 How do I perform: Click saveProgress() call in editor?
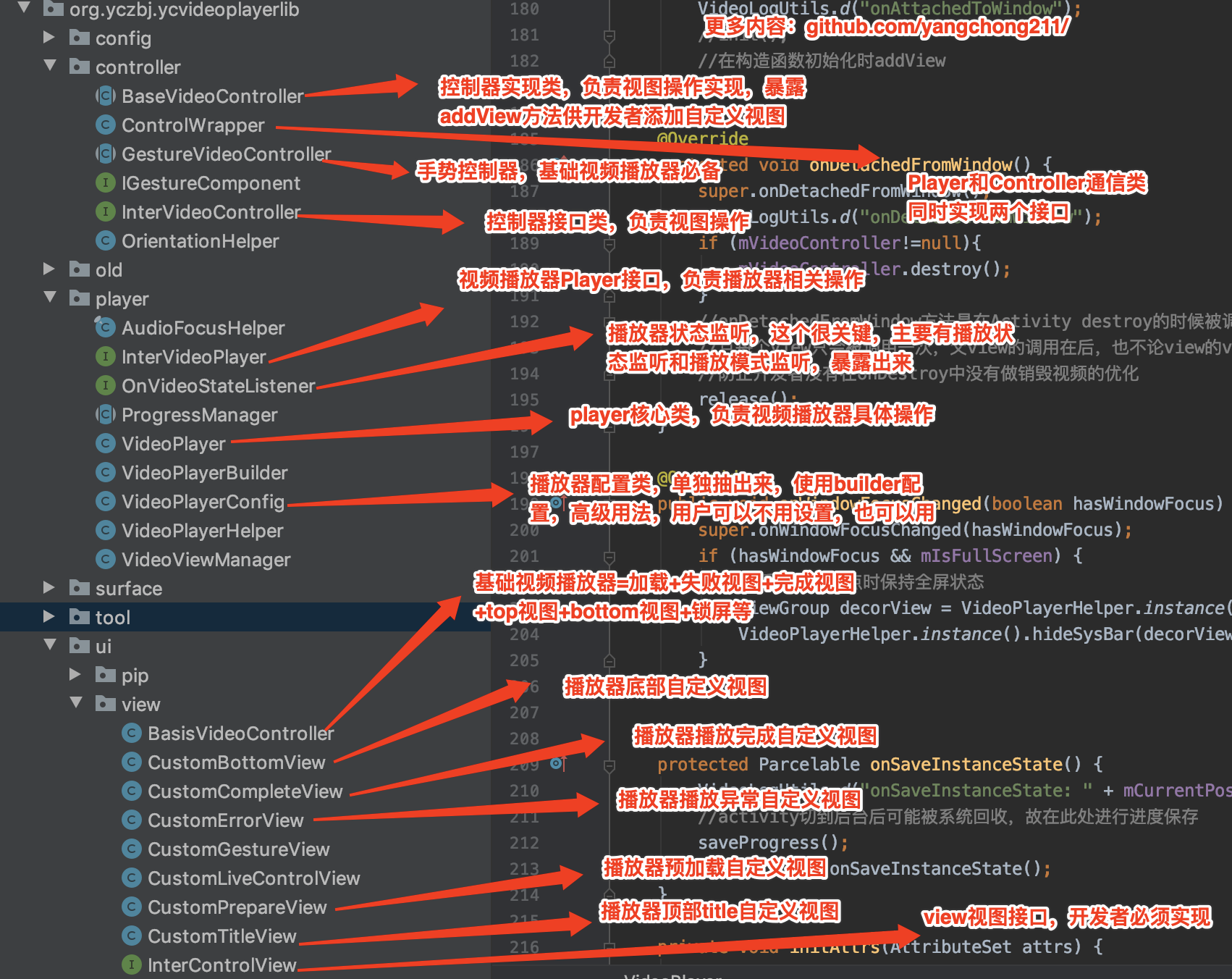[x=773, y=843]
